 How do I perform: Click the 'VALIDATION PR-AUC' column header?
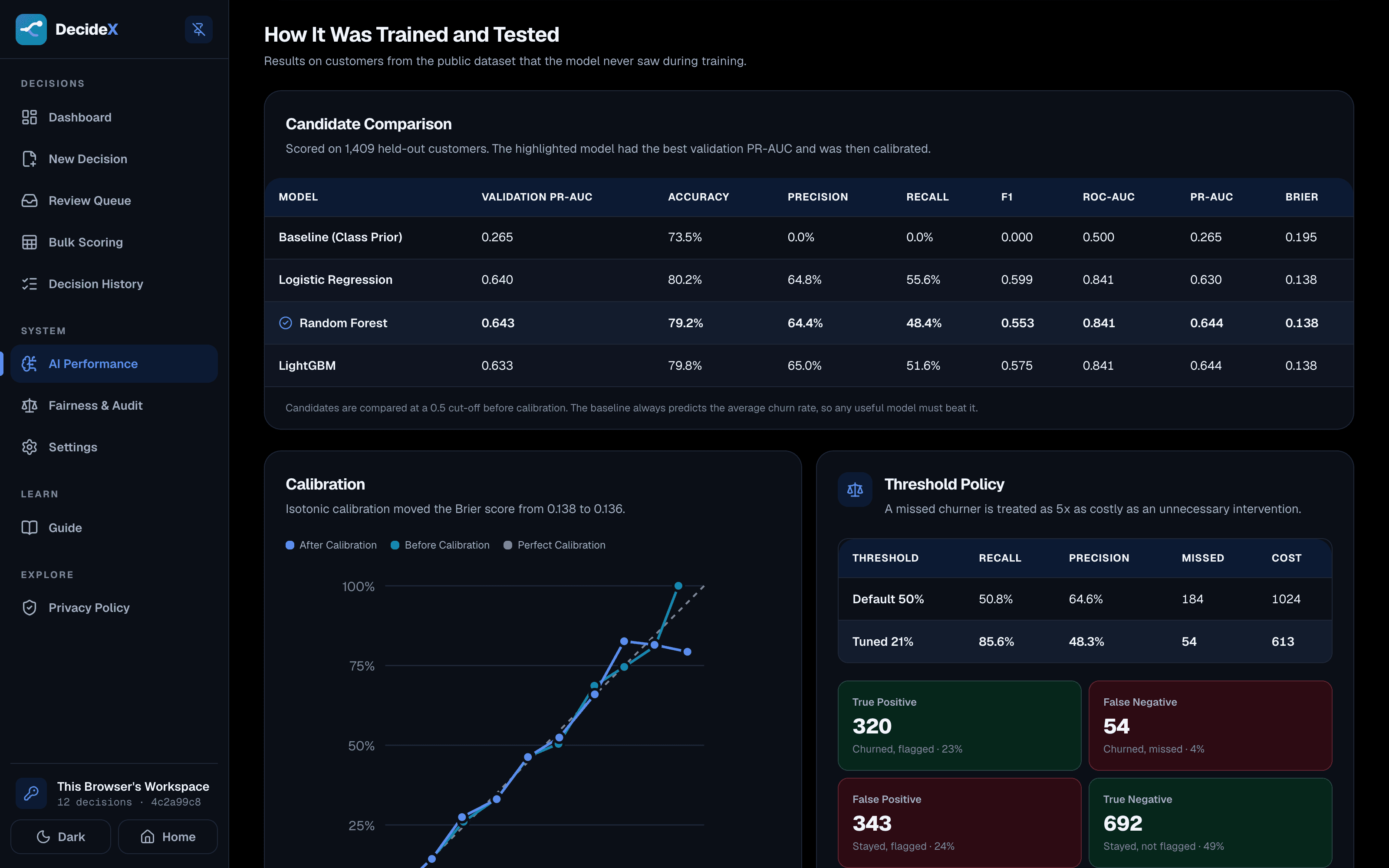pos(537,197)
